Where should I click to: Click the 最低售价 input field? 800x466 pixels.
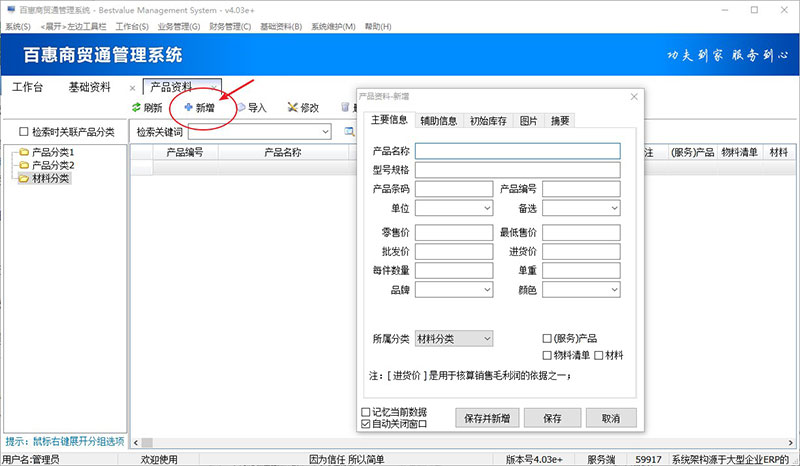coord(581,233)
